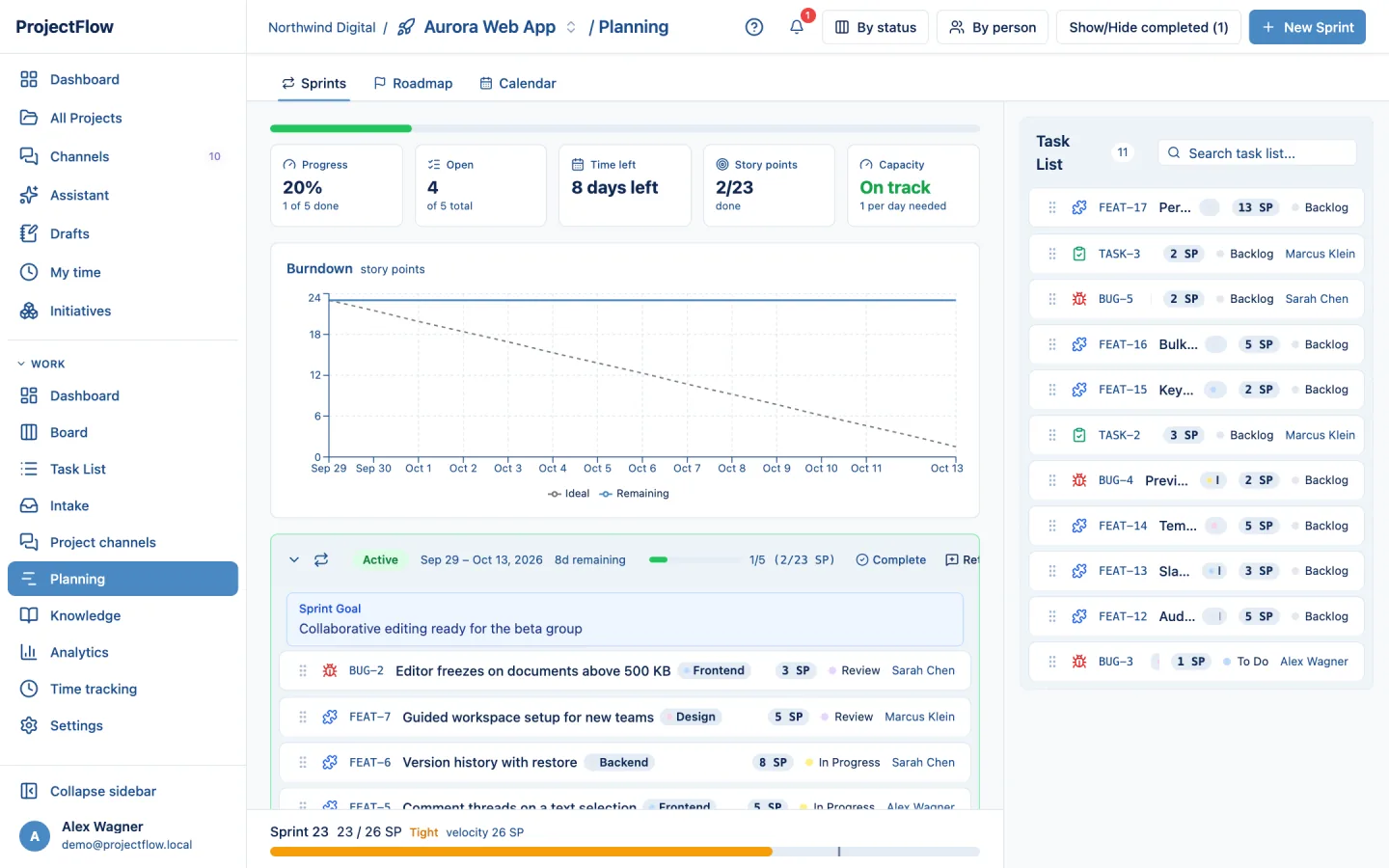This screenshot has width=1389, height=868.
Task: Click the Knowledge book icon
Action: (x=29, y=615)
